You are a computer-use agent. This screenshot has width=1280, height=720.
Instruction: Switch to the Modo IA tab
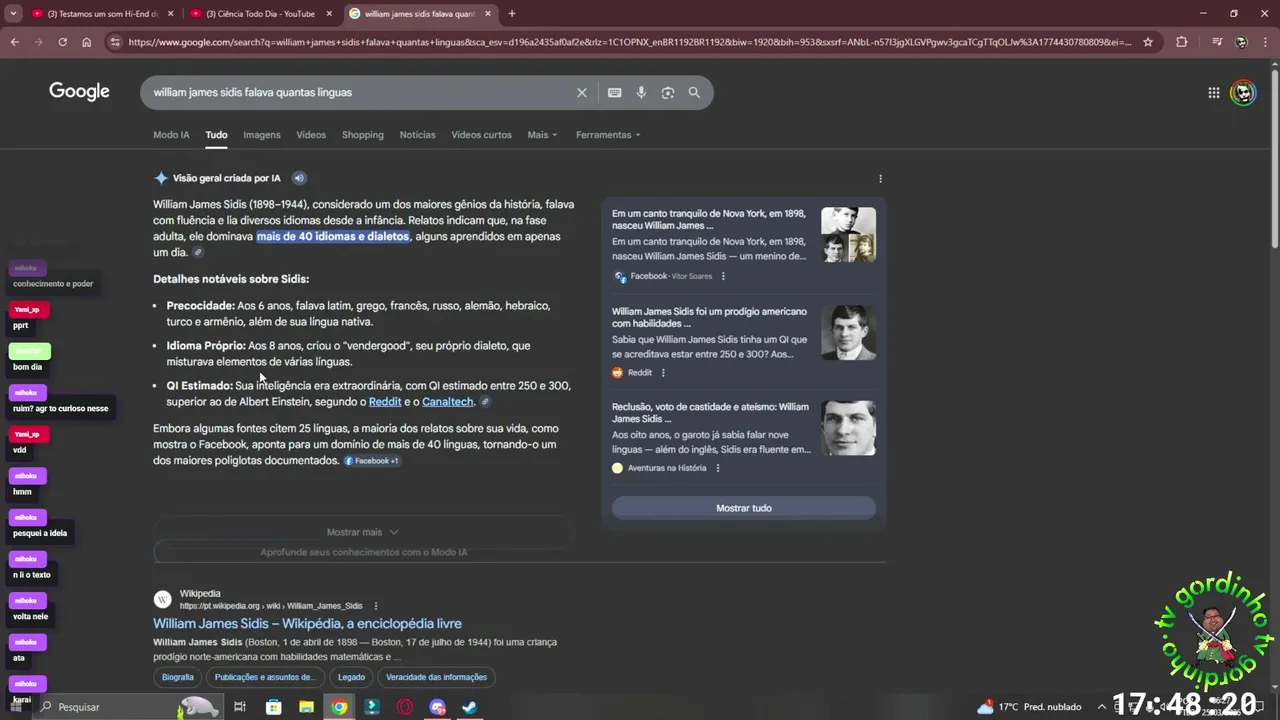tap(171, 135)
